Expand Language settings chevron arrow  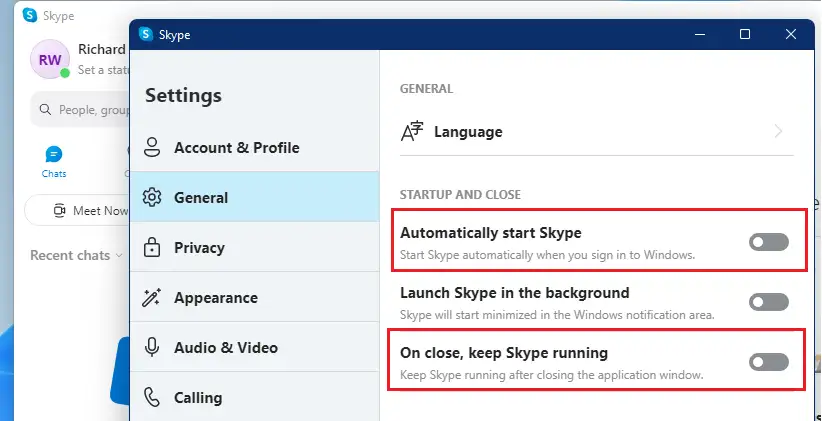[778, 132]
